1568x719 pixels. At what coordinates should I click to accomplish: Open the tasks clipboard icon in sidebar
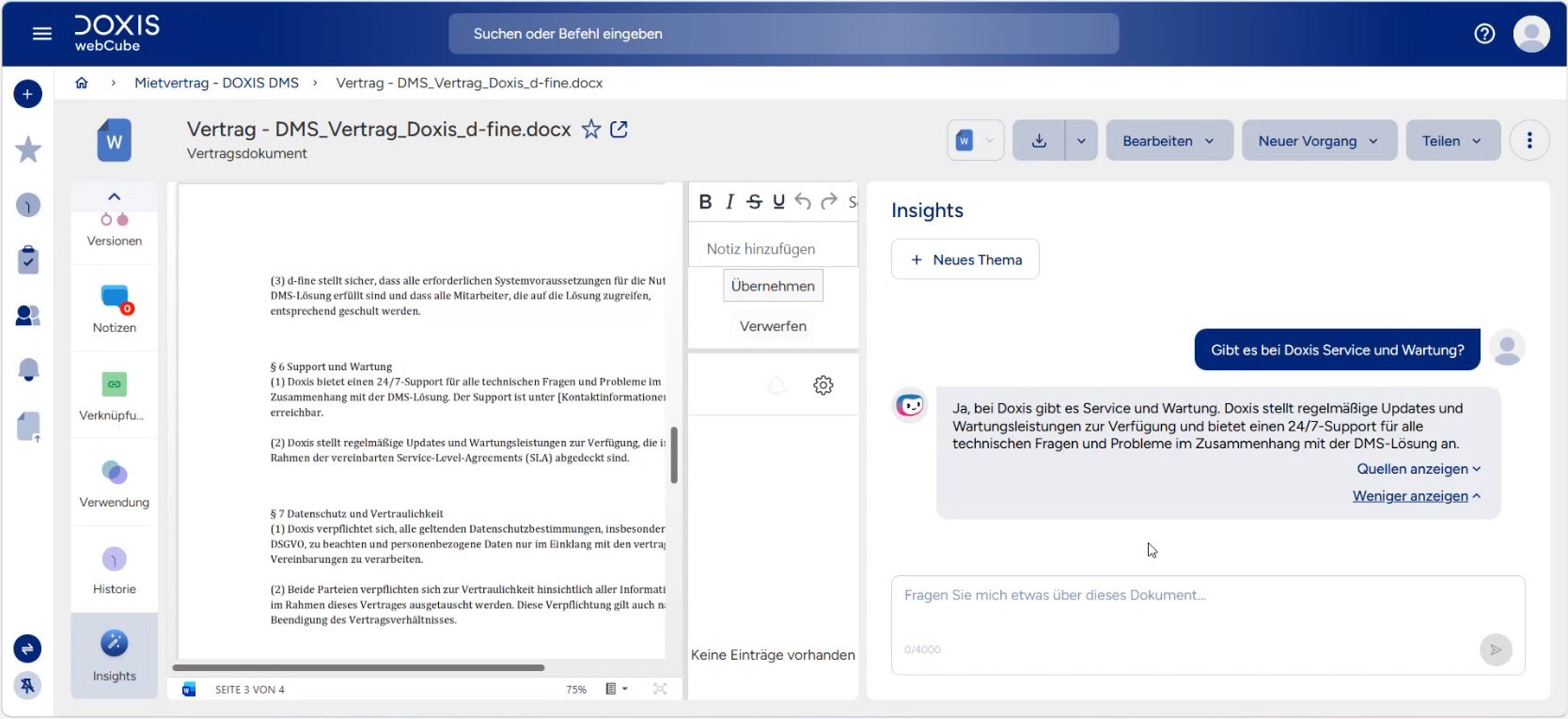(28, 259)
